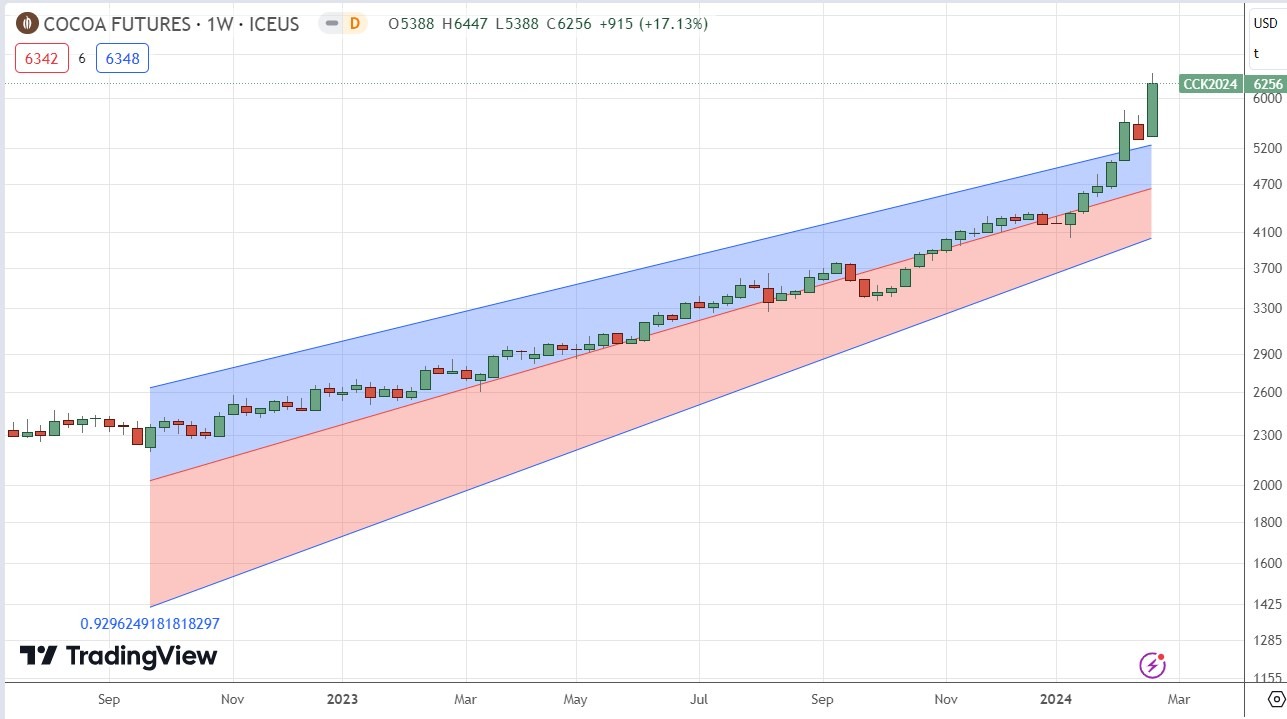The width and height of the screenshot is (1287, 719).
Task: Open the COCOA FUTURES symbol title
Action: point(171,24)
